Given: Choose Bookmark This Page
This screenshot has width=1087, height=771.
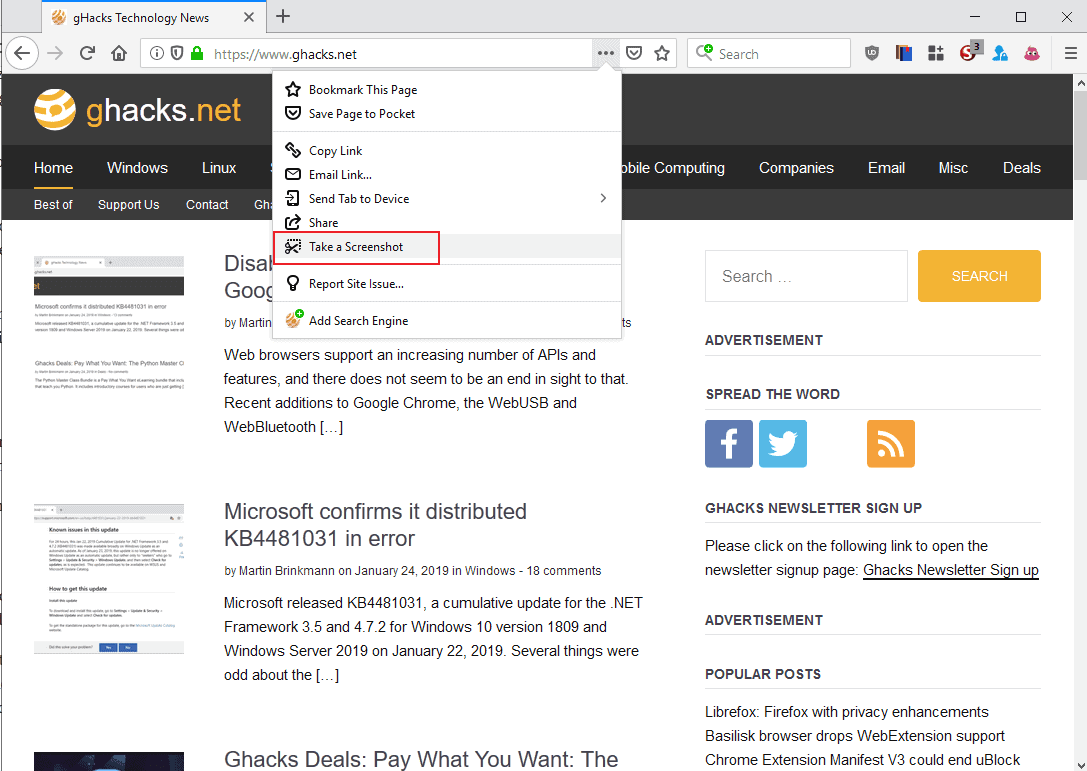Looking at the screenshot, I should click(x=446, y=89).
